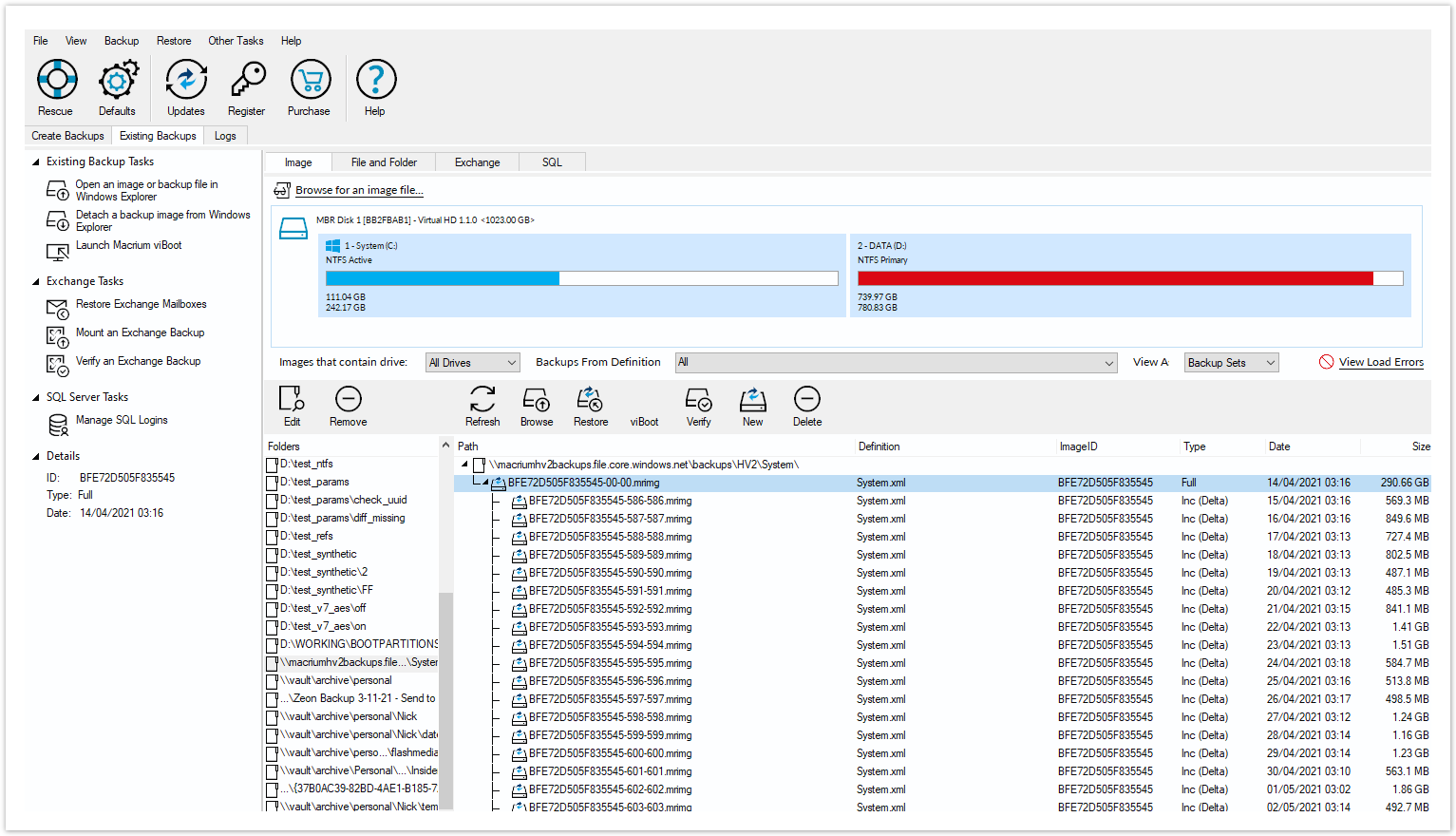This screenshot has width=1456, height=836.
Task: Collapse the BFE72D505F835545-00-00.mrimg backup set
Action: (485, 483)
